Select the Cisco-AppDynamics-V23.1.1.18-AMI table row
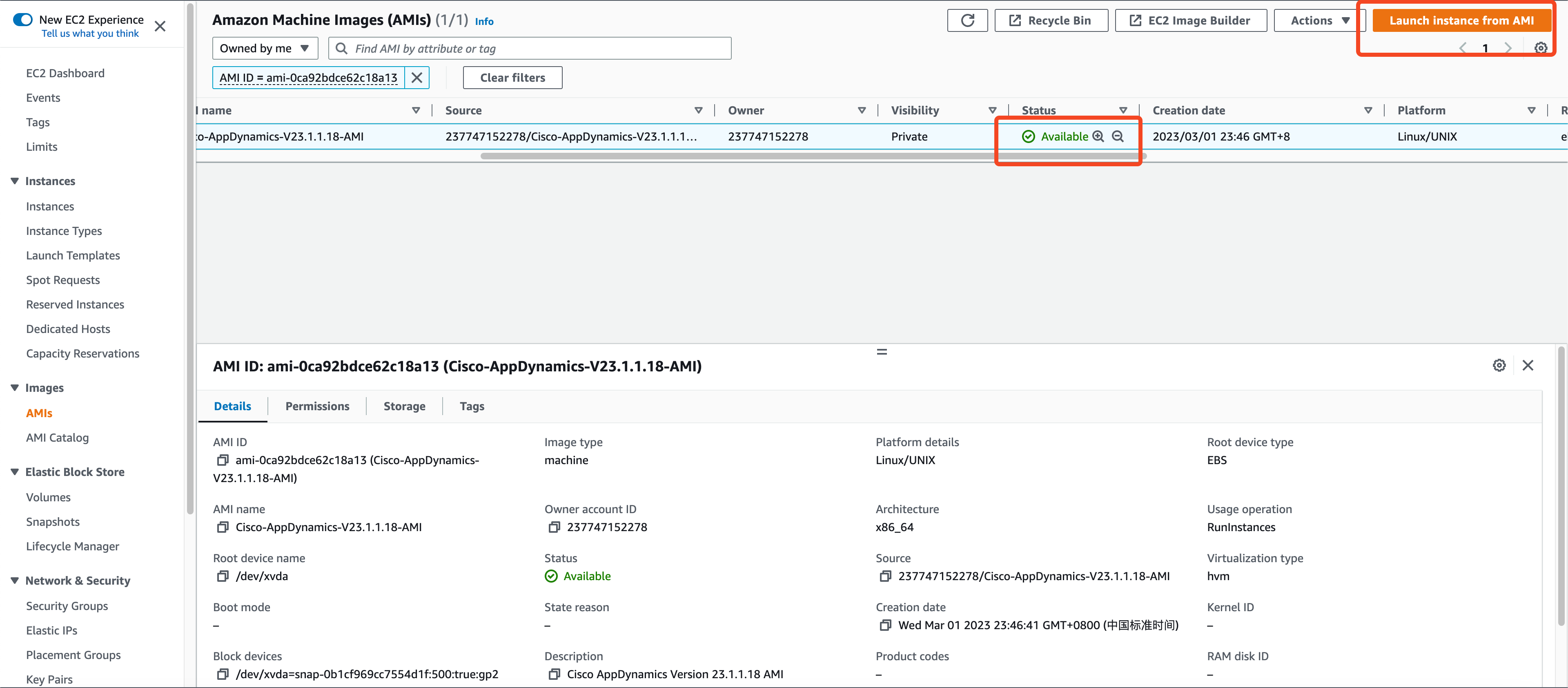 pos(882,136)
